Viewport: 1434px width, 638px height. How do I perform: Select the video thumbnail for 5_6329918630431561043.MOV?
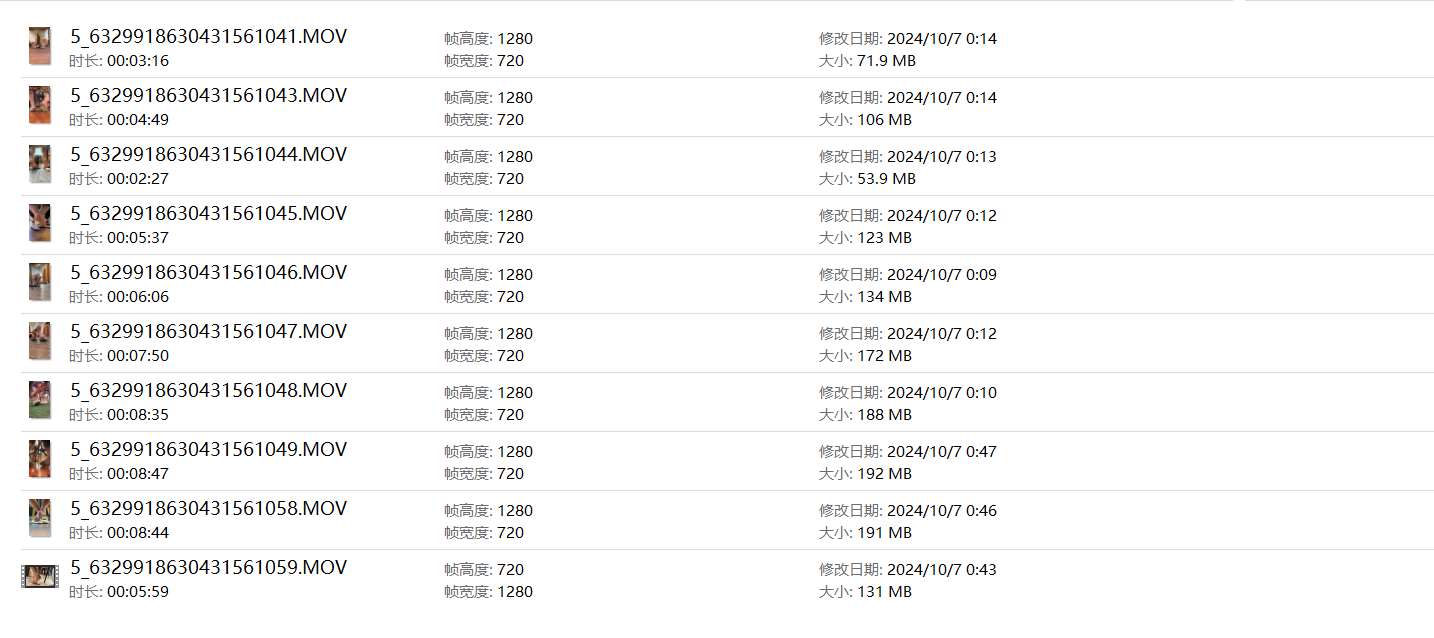click(40, 106)
